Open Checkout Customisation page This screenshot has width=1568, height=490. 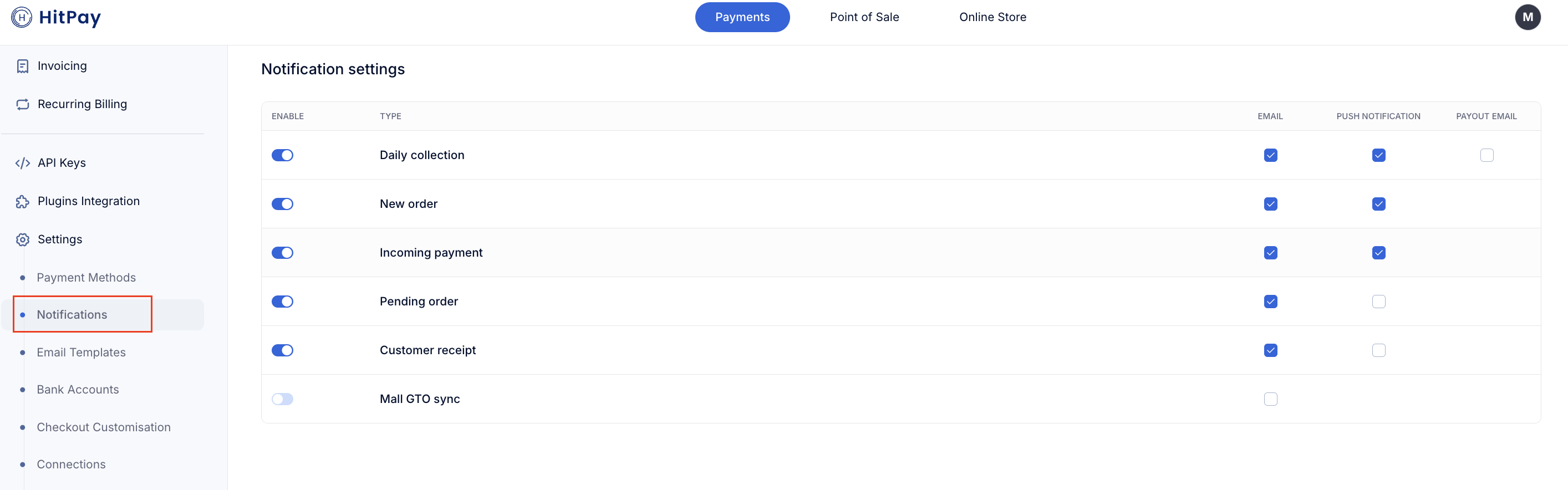tap(104, 427)
